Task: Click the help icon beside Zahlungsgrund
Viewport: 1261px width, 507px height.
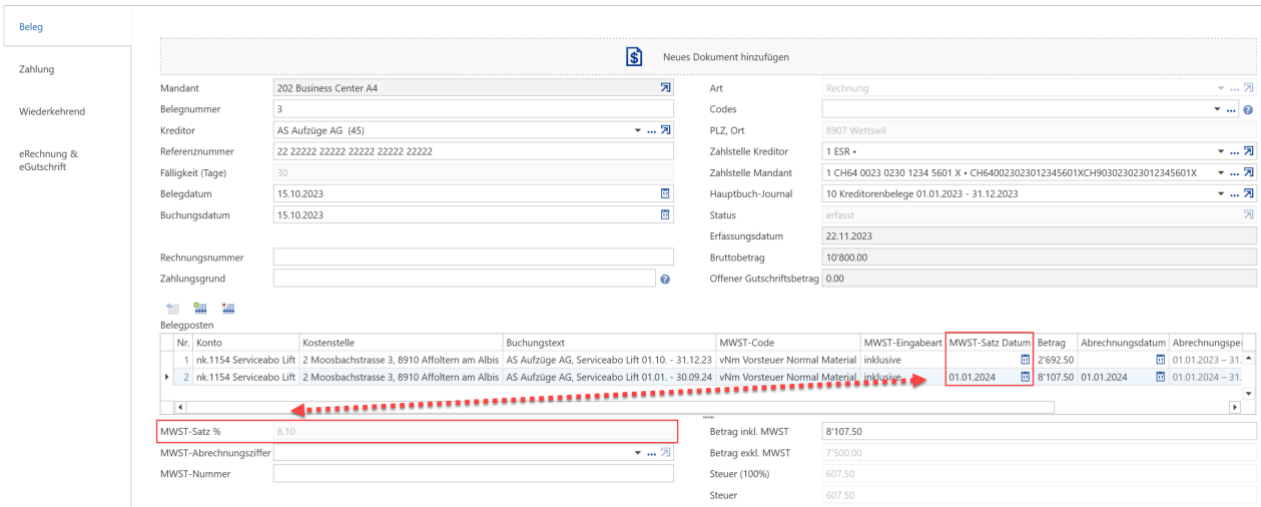Action: click(665, 279)
